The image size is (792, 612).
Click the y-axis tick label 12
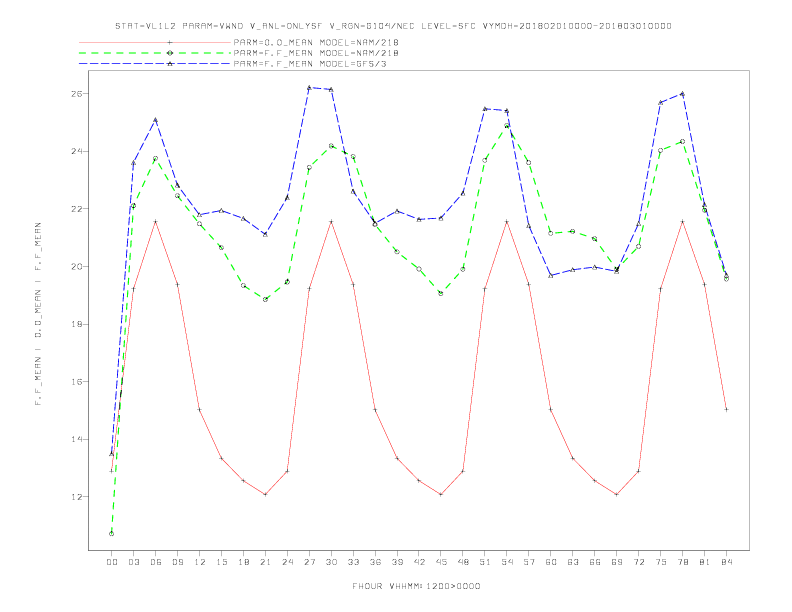point(76,497)
